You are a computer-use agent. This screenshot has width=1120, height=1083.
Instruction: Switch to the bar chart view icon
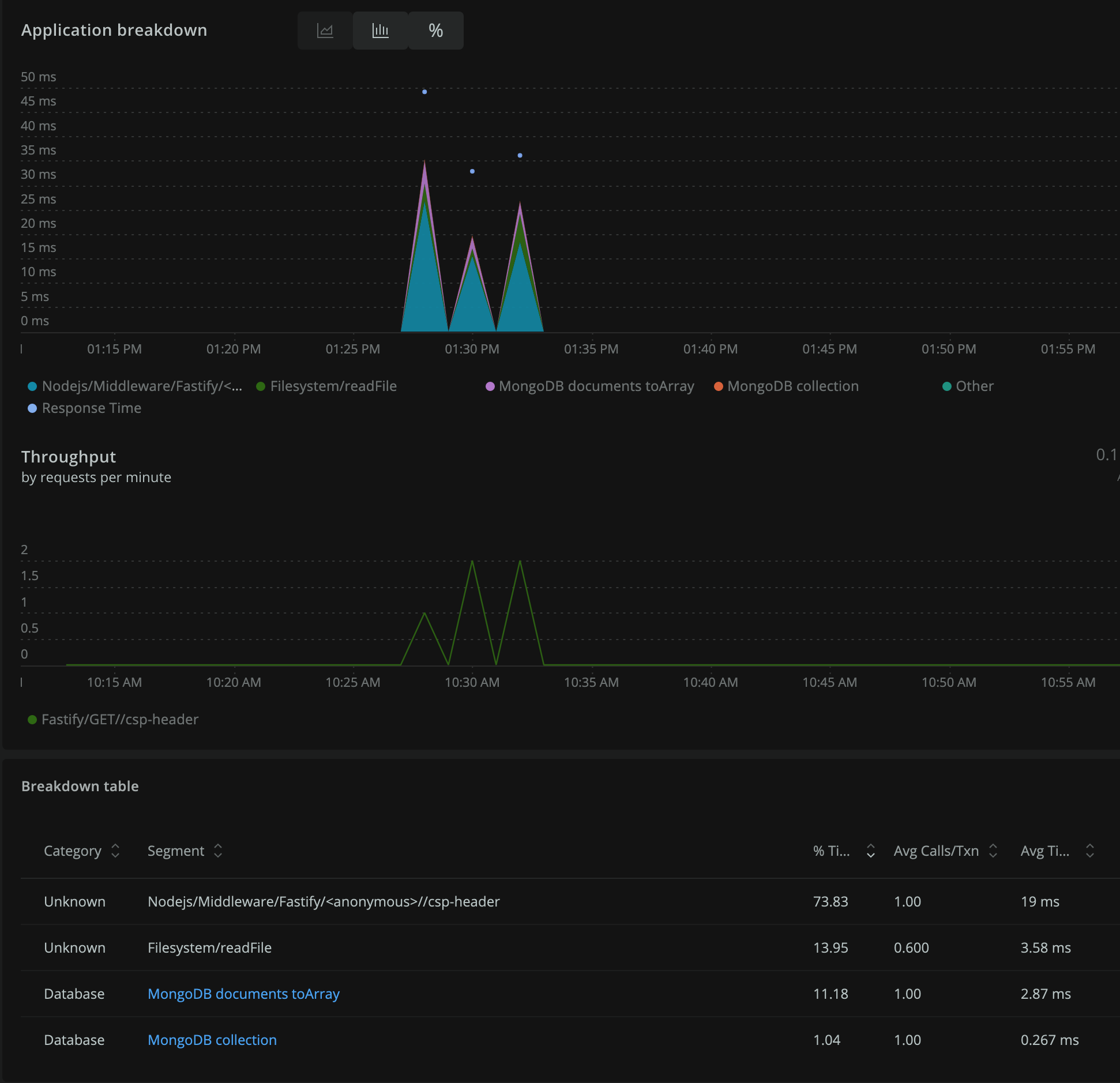[x=380, y=30]
